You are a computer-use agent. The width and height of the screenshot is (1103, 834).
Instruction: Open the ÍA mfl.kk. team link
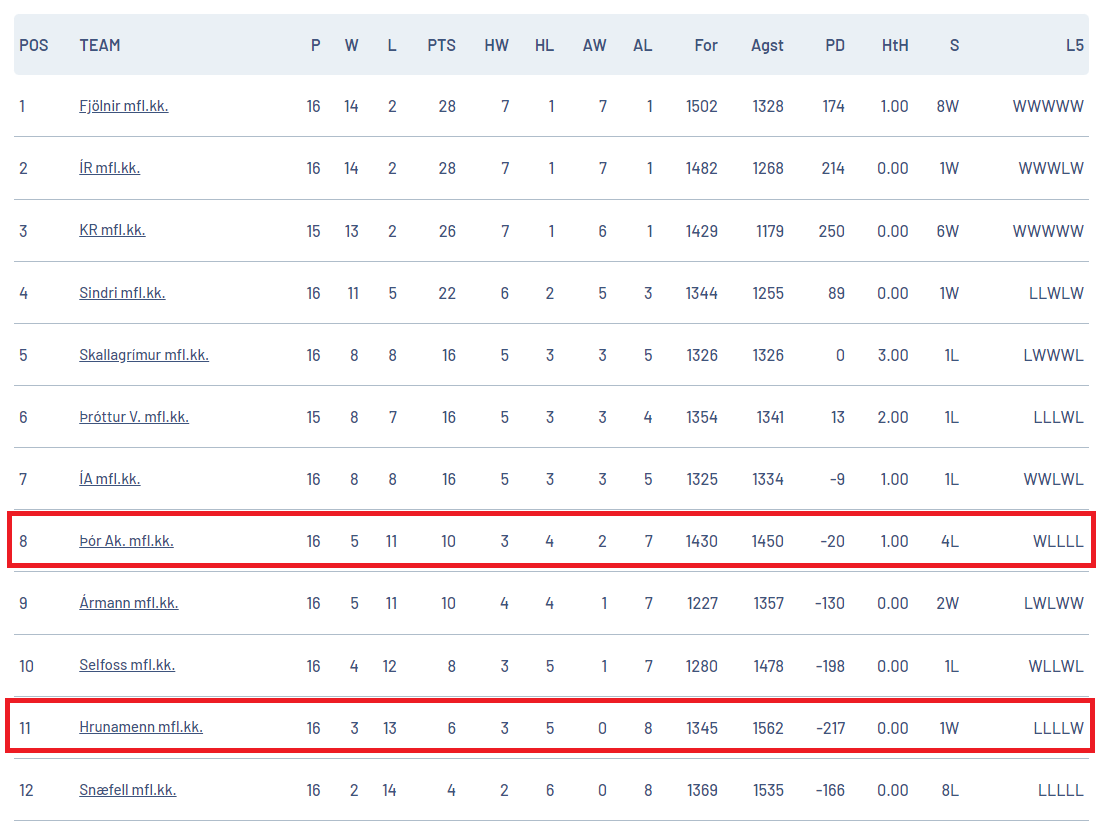point(110,479)
